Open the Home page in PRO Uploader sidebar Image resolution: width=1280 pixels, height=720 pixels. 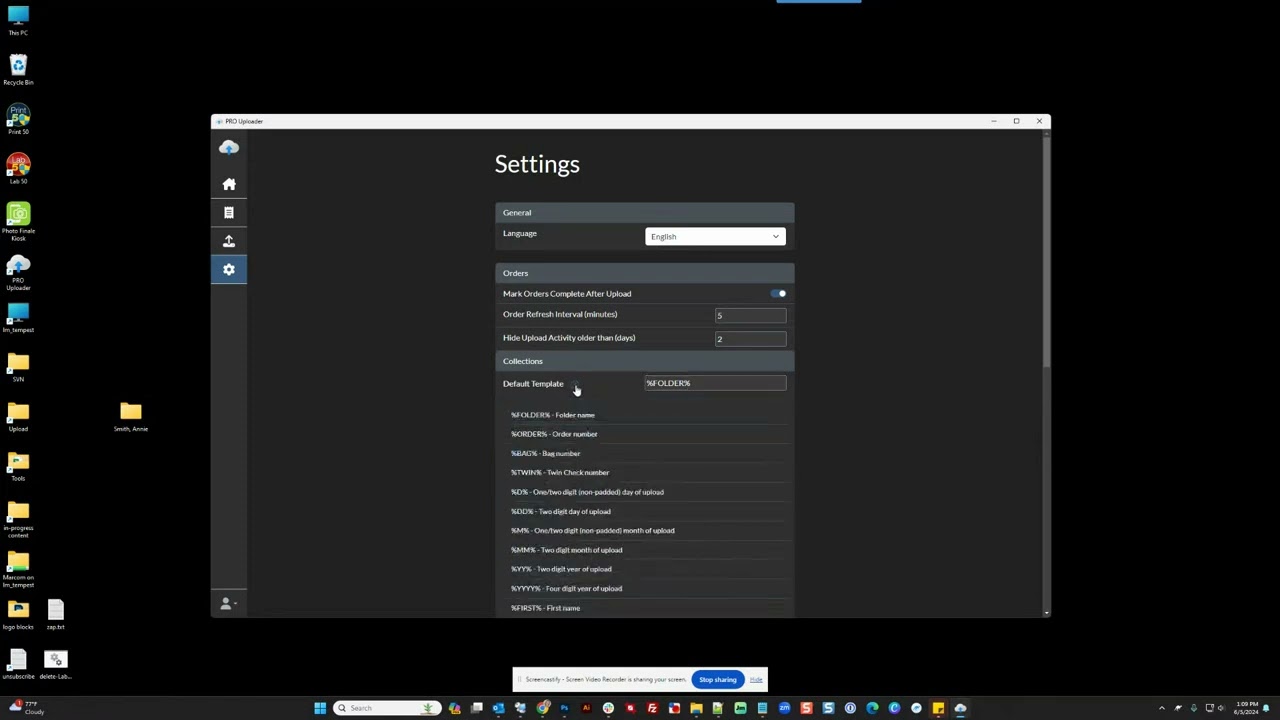229,184
